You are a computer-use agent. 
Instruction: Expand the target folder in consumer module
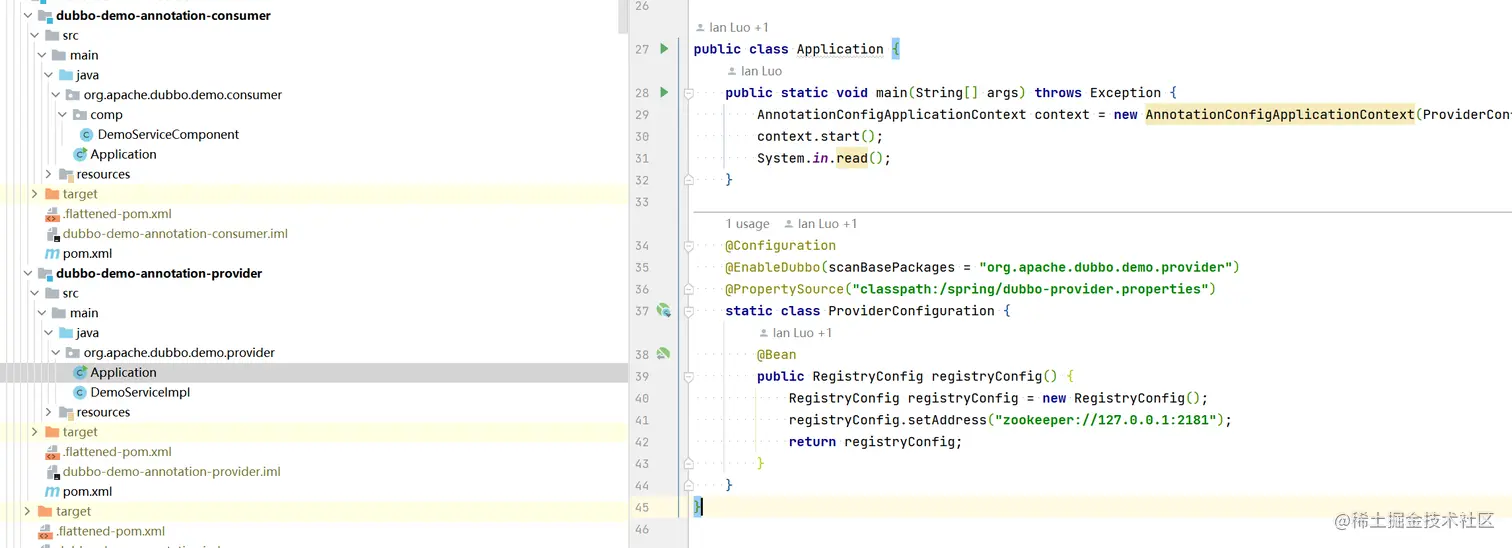[x=35, y=194]
